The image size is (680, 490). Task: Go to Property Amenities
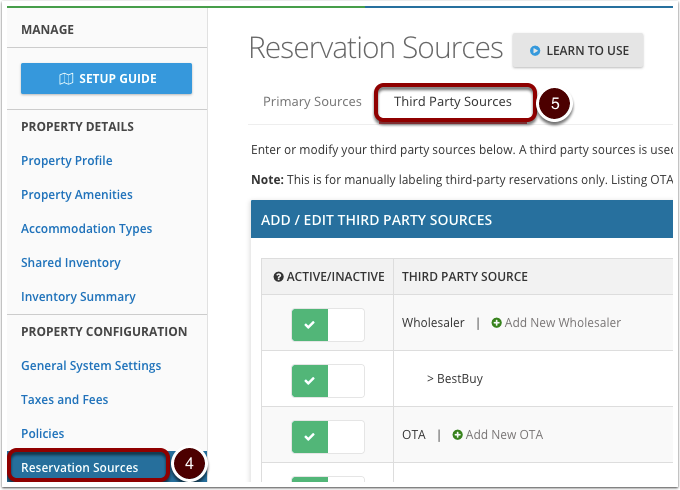77,194
